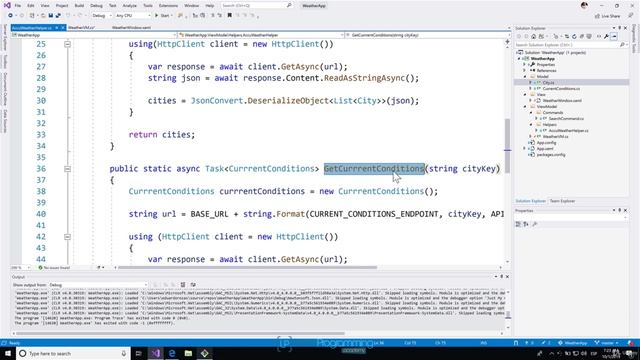Select the View folder in Solution Explorer
640x360 pixels.
point(541,95)
